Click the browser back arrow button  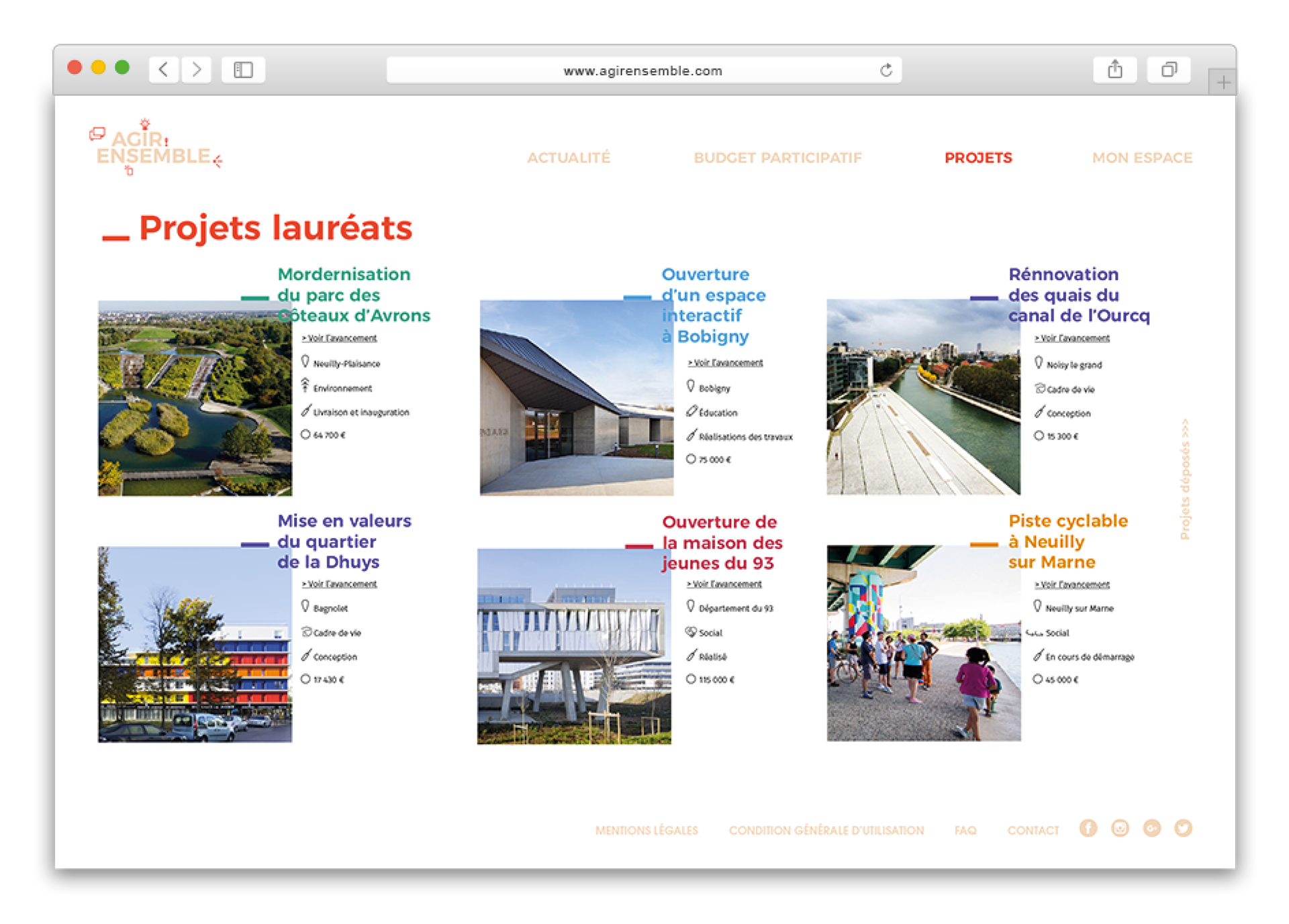(x=163, y=69)
